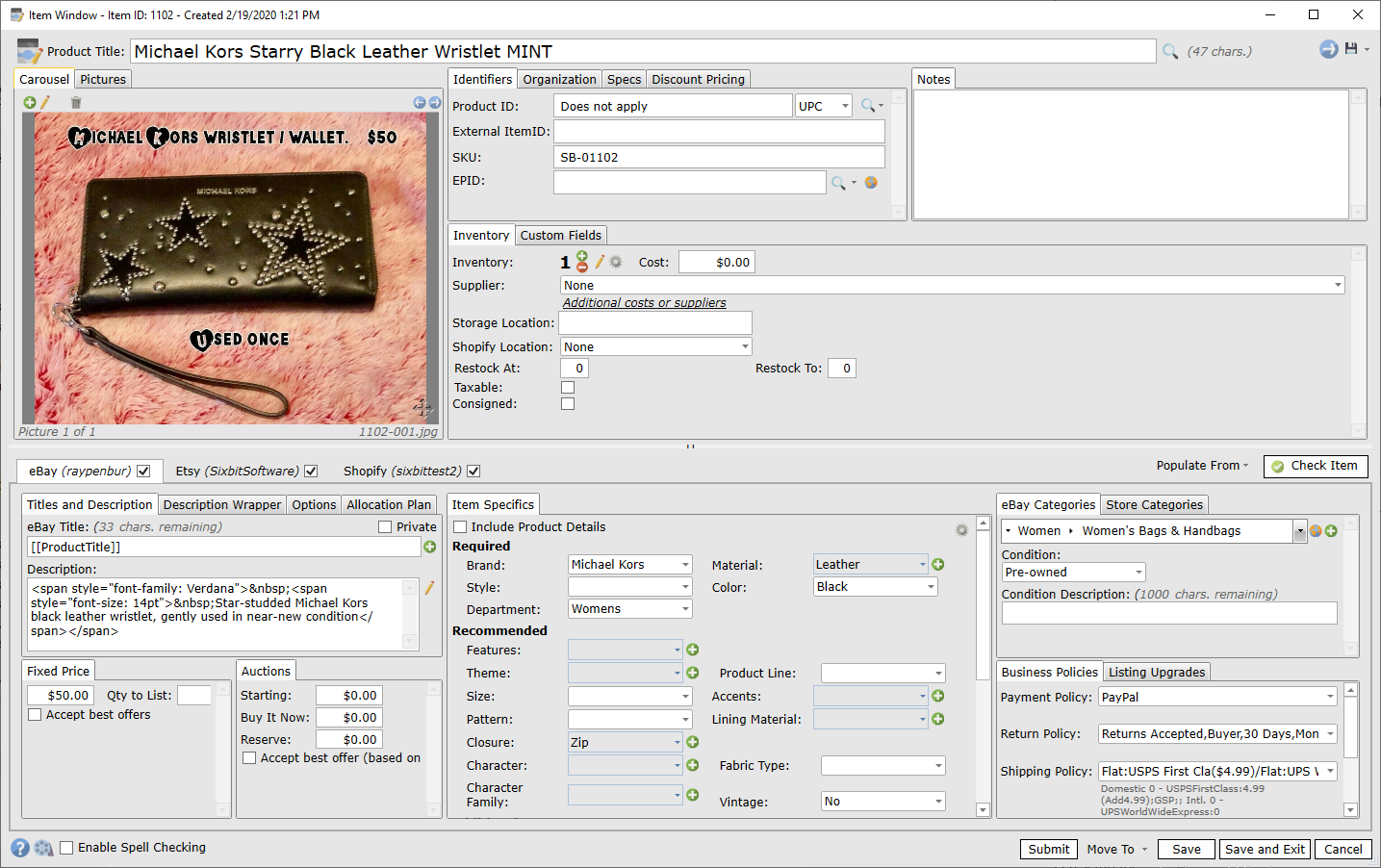This screenshot has width=1381, height=868.
Task: Click Save and Exit button
Action: click(1265, 850)
